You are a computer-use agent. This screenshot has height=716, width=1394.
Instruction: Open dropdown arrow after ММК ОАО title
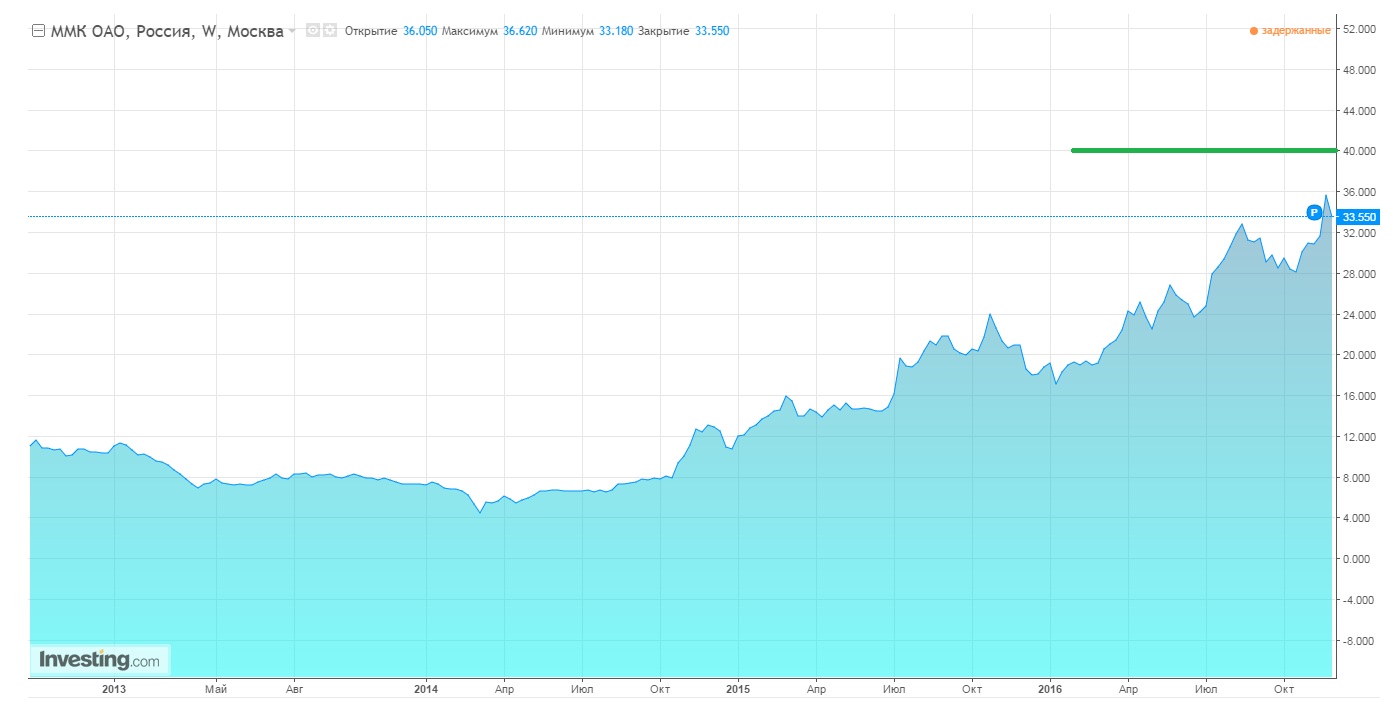(292, 31)
